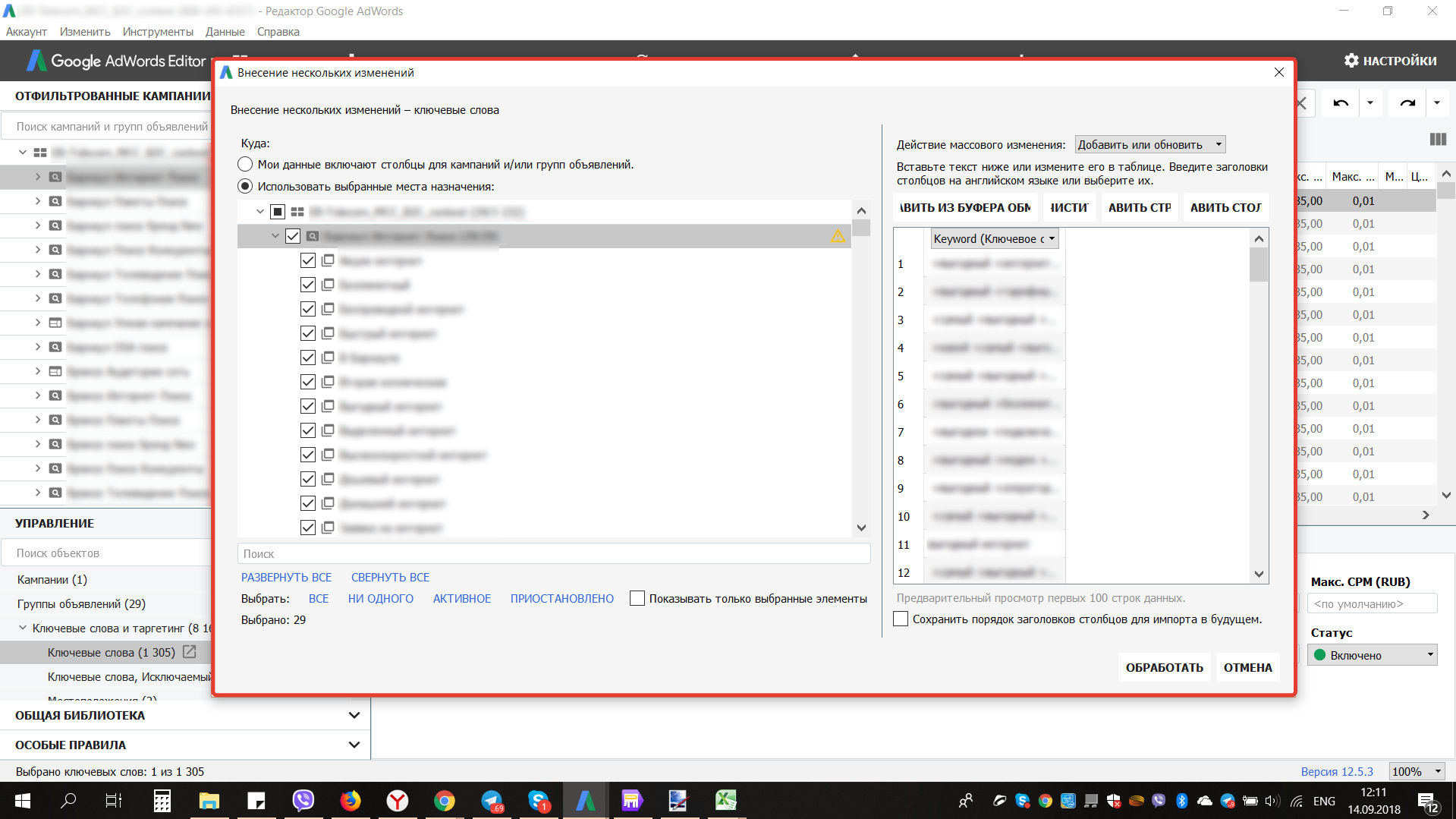Click the dialog's Поиск search field

[x=554, y=553]
